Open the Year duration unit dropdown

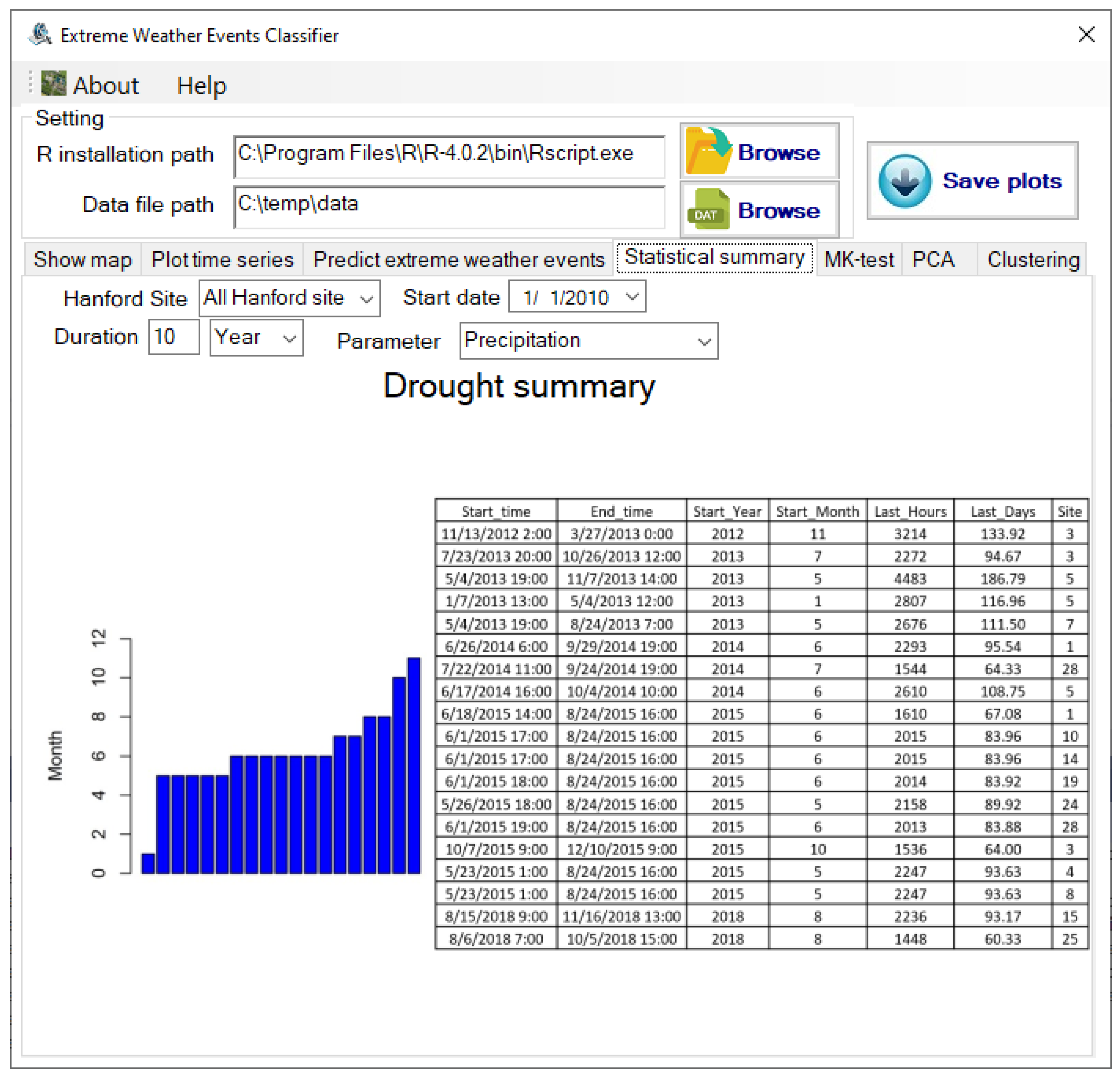click(x=290, y=338)
